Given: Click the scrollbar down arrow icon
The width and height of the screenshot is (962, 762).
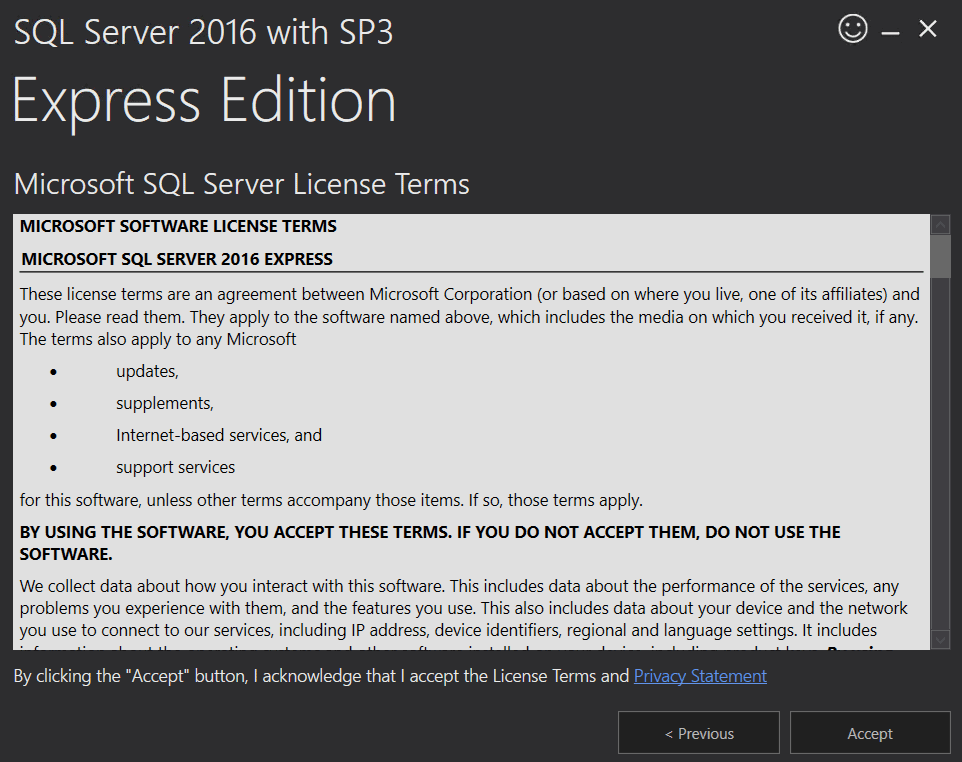Looking at the screenshot, I should 940,638.
